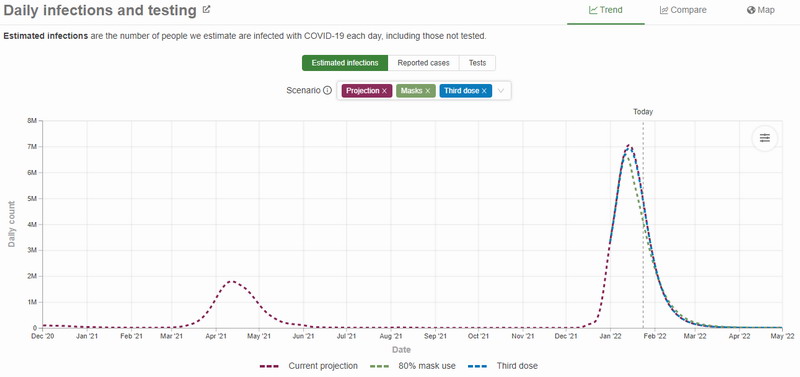Image resolution: width=800 pixels, height=377 pixels.
Task: Toggle Third dose legend entry
Action: 503,366
